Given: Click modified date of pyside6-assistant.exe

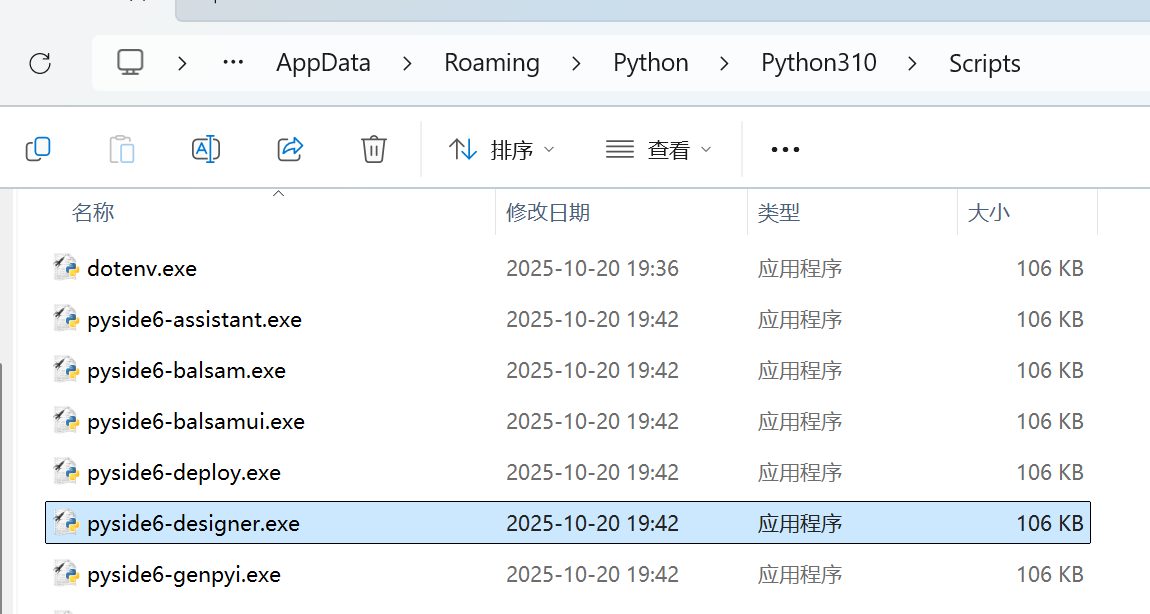Looking at the screenshot, I should pos(593,320).
